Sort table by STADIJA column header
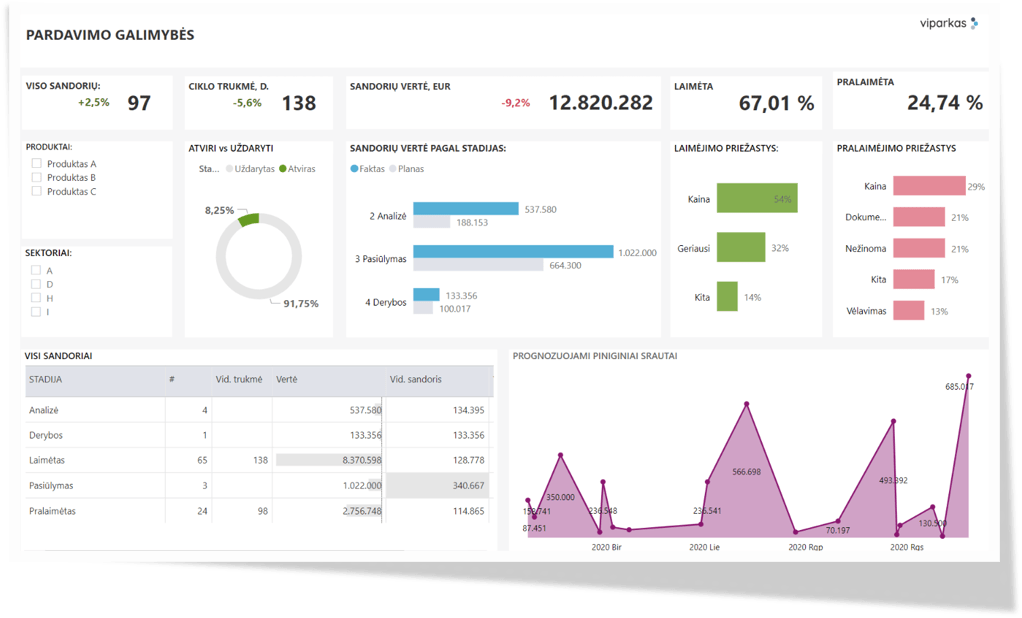Screen dimensions: 1022x618 [x=47, y=380]
